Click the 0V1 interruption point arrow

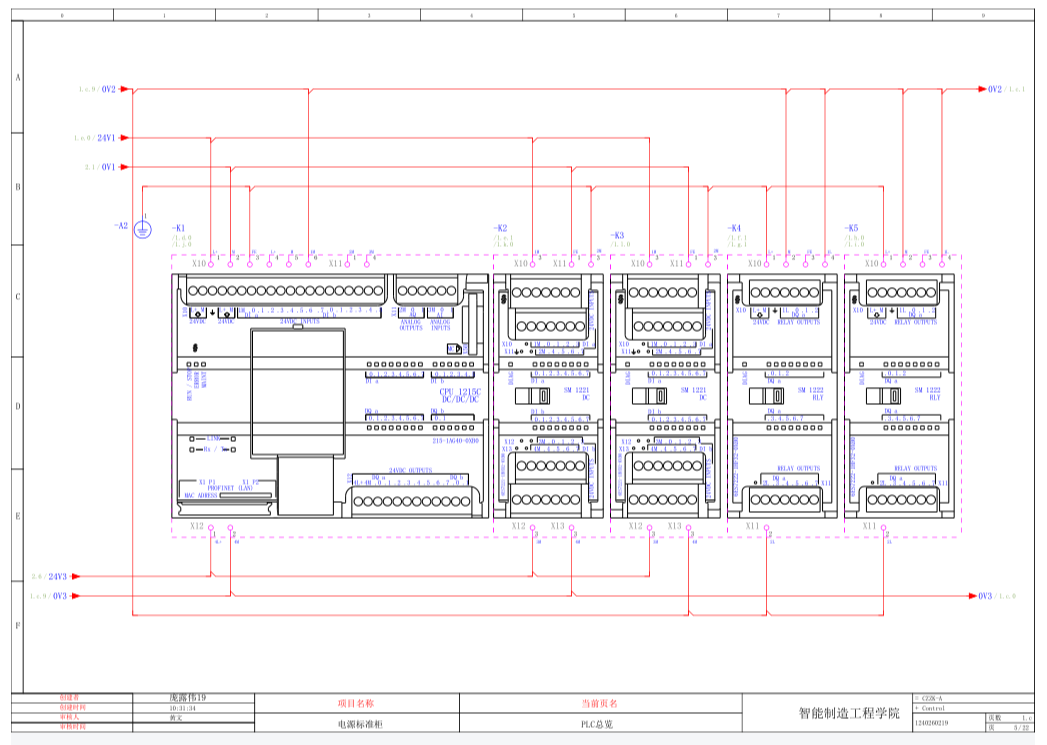click(x=124, y=167)
